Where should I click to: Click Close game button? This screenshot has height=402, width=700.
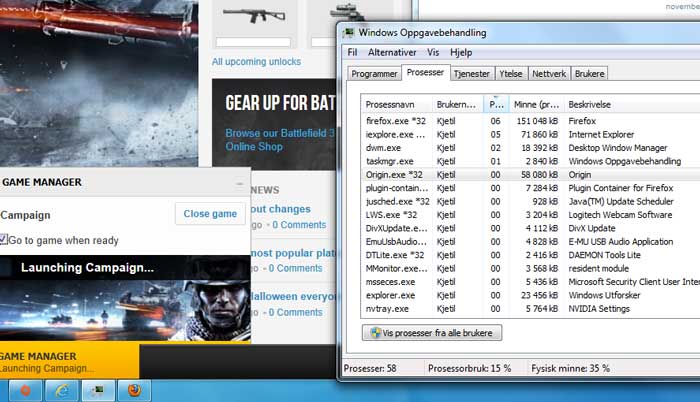point(210,214)
